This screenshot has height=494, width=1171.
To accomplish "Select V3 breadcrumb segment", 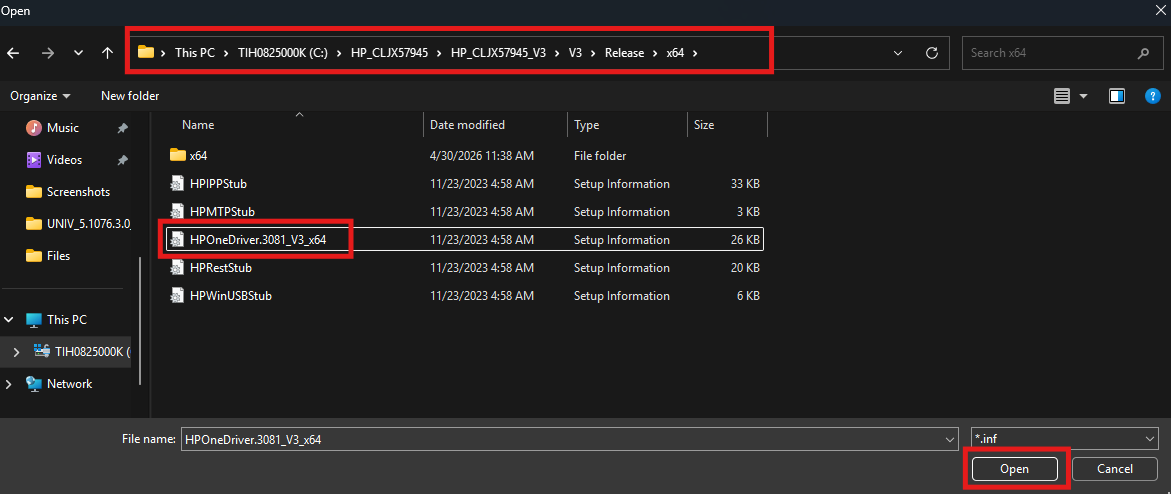I will [x=575, y=53].
